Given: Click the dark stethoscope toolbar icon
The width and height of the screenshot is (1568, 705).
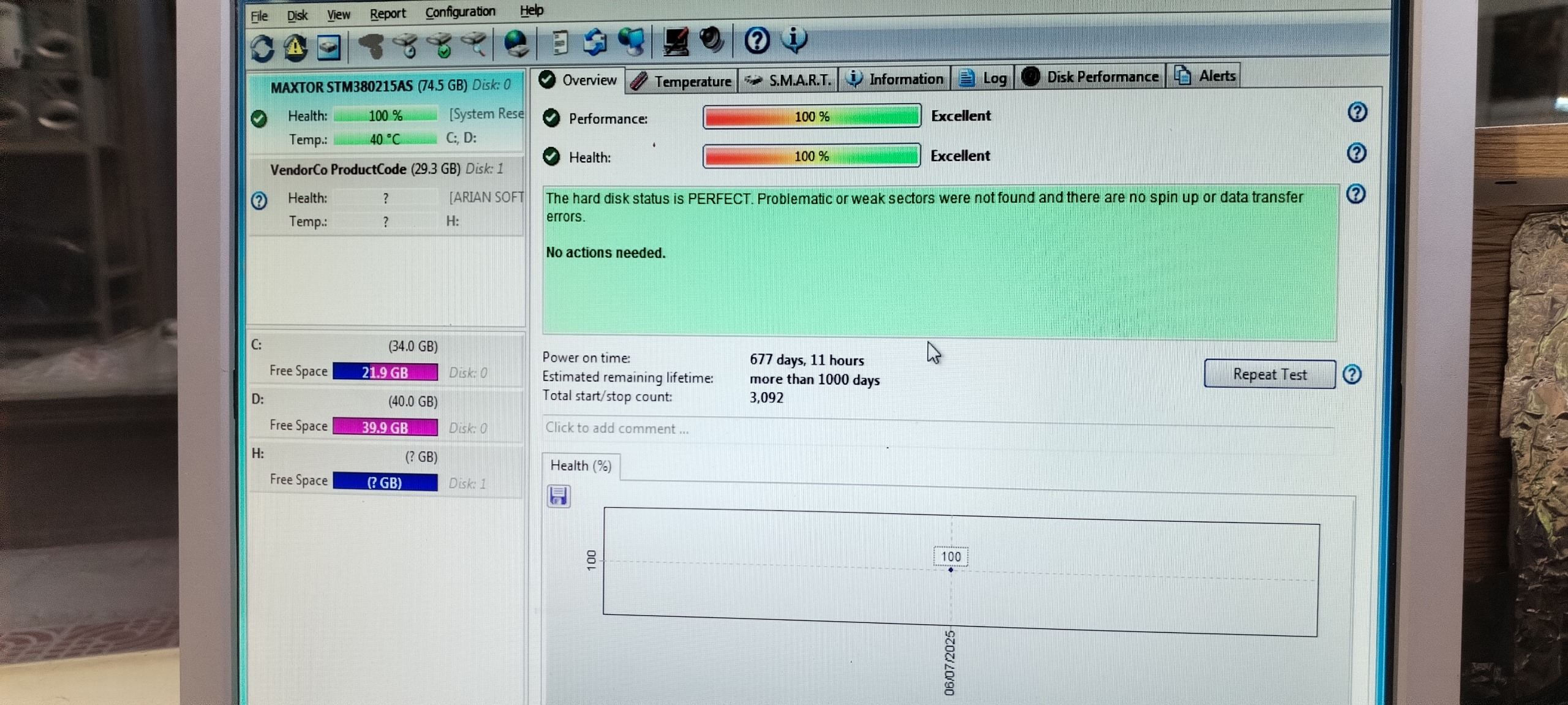Looking at the screenshot, I should tap(371, 46).
